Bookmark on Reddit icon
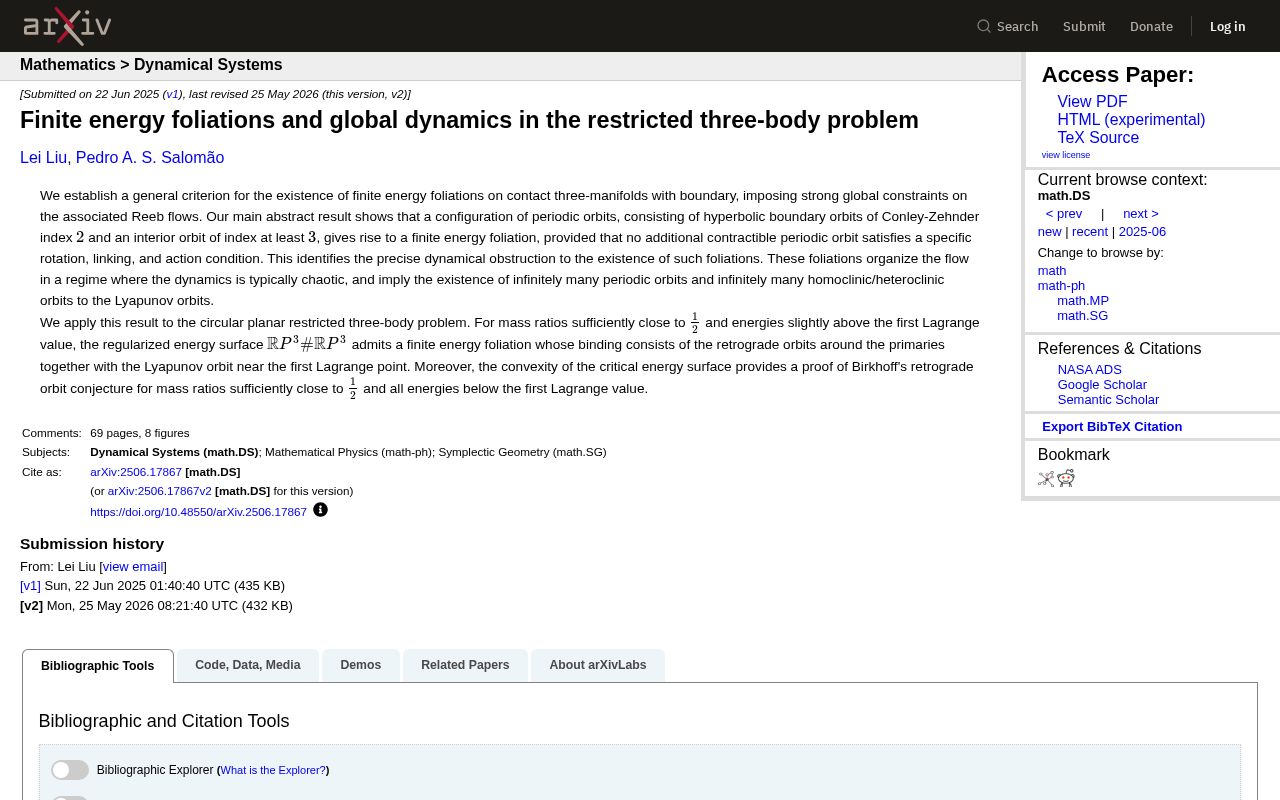Viewport: 1280px width, 800px height. click(1066, 479)
